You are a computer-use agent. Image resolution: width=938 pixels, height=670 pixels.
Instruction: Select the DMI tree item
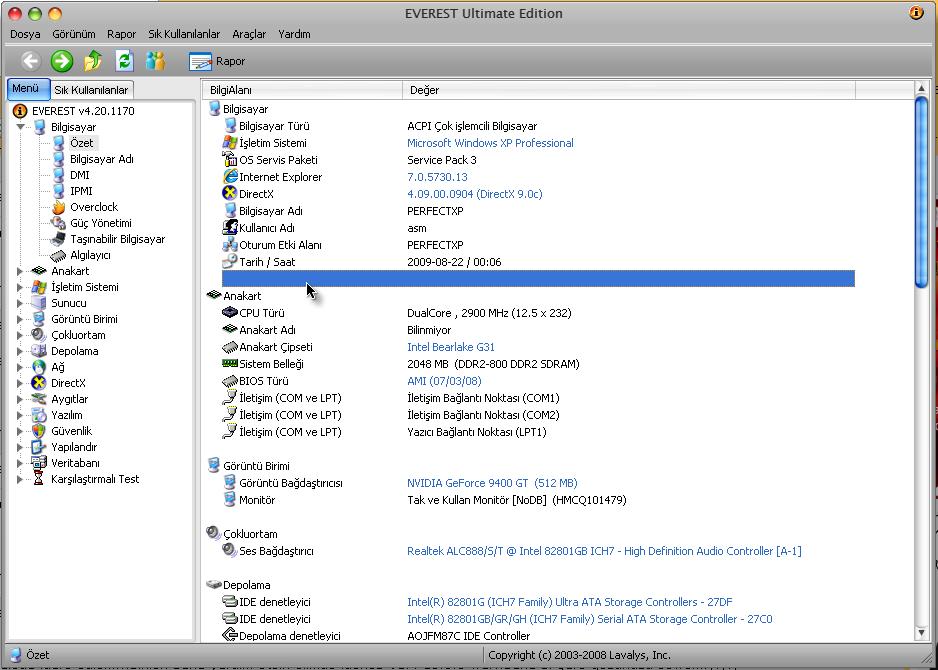[80, 175]
